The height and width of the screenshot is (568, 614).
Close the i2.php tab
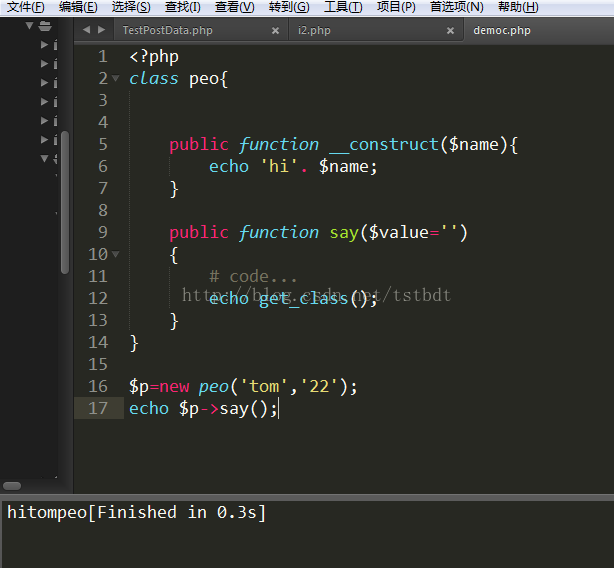click(x=450, y=31)
